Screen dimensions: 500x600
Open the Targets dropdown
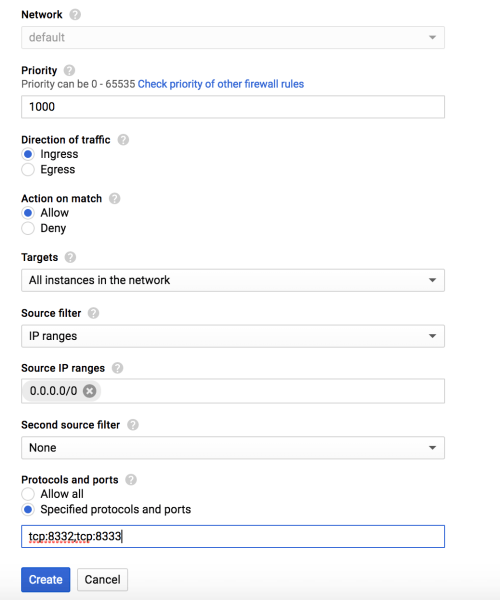[233, 280]
